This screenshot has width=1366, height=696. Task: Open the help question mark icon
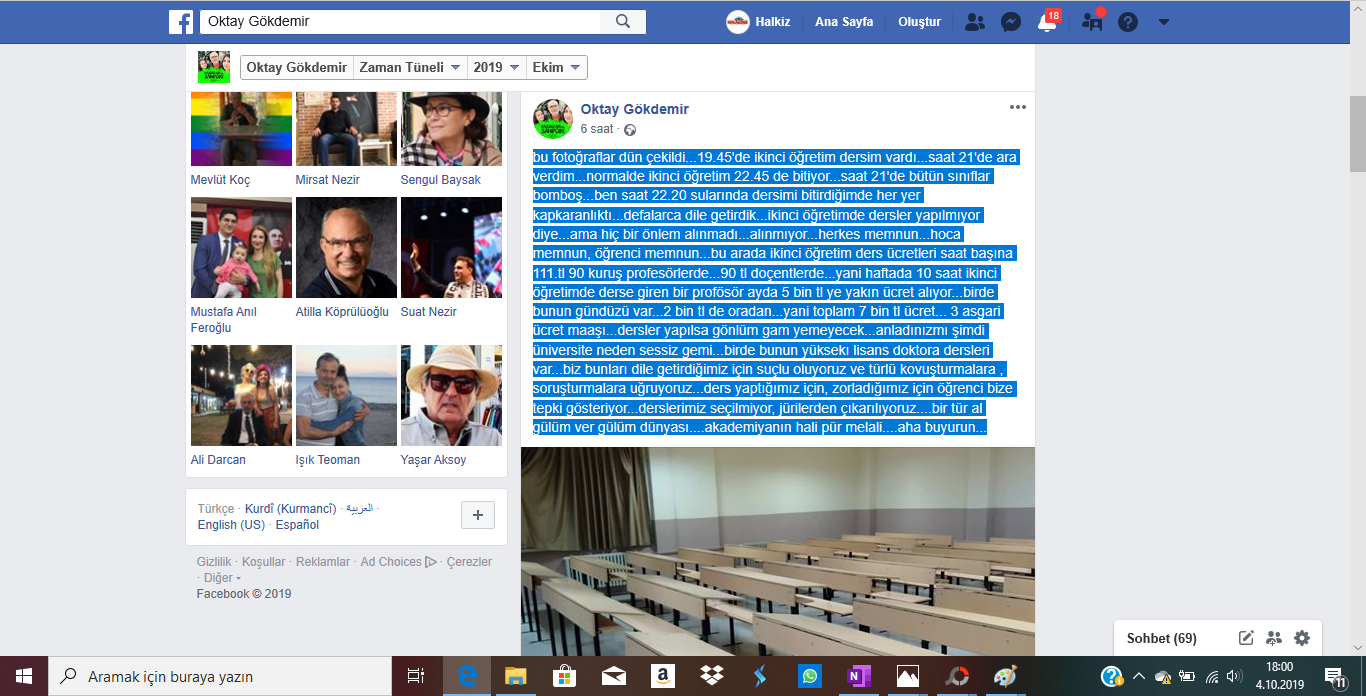point(1128,22)
